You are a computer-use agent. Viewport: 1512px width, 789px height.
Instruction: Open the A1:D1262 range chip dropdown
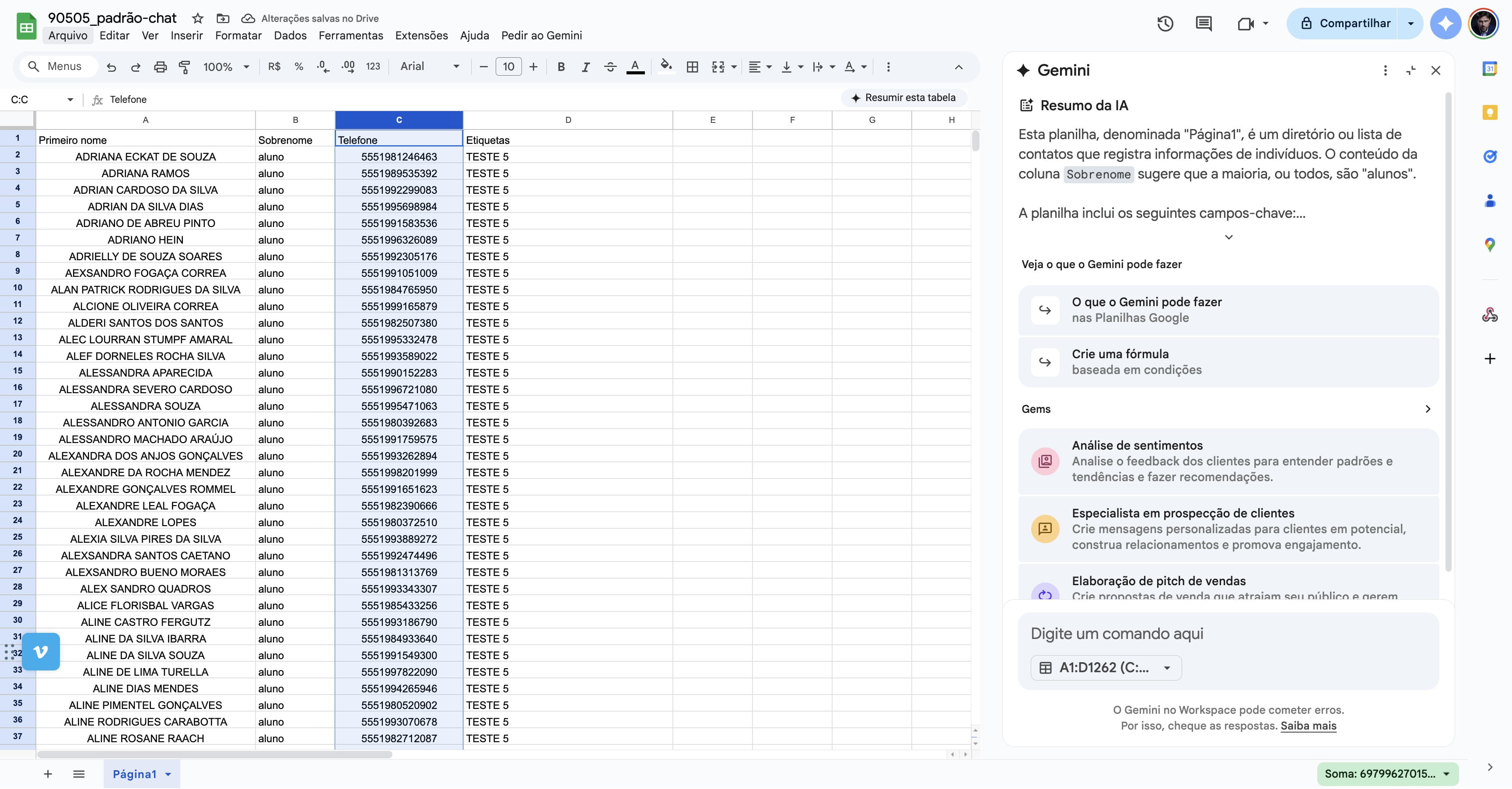pyautogui.click(x=1106, y=667)
